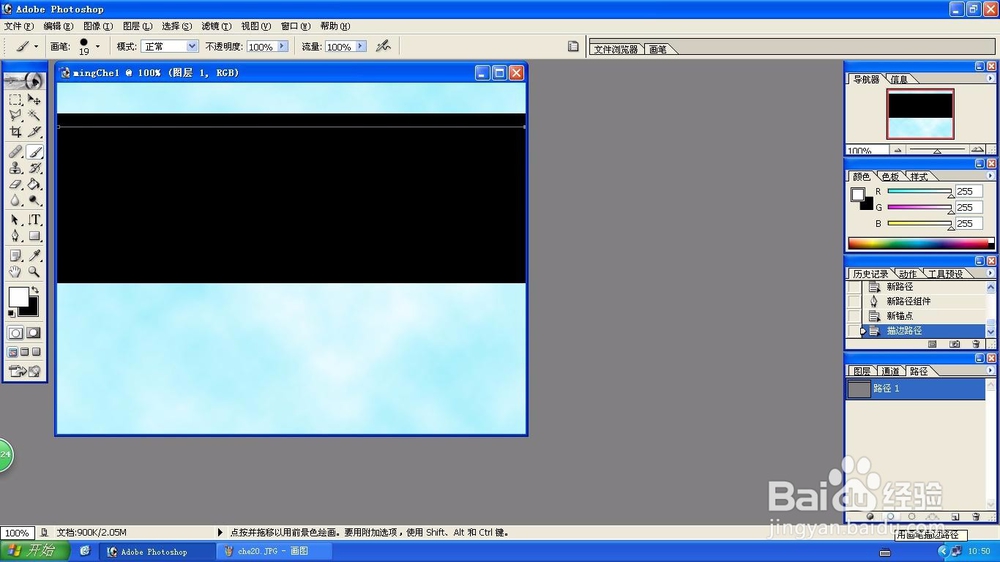Open the Navigator panel flyout menu
This screenshot has width=1000, height=562.
[x=990, y=78]
